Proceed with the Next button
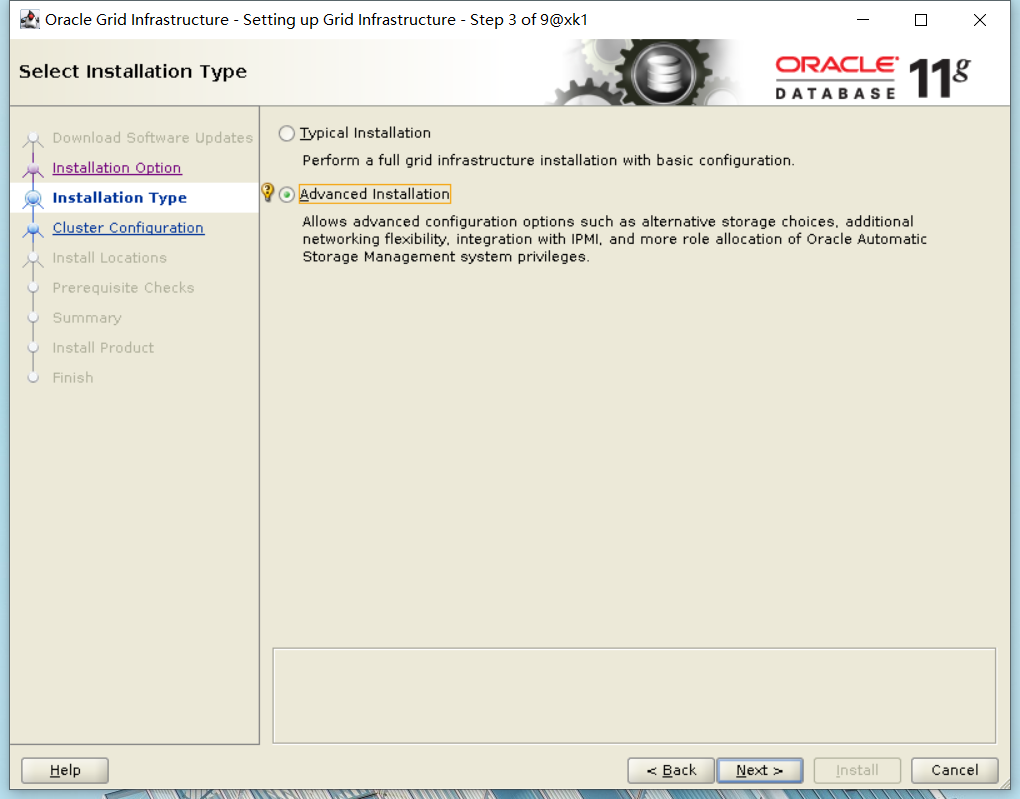Screen dimensions: 1020x799 759,770
